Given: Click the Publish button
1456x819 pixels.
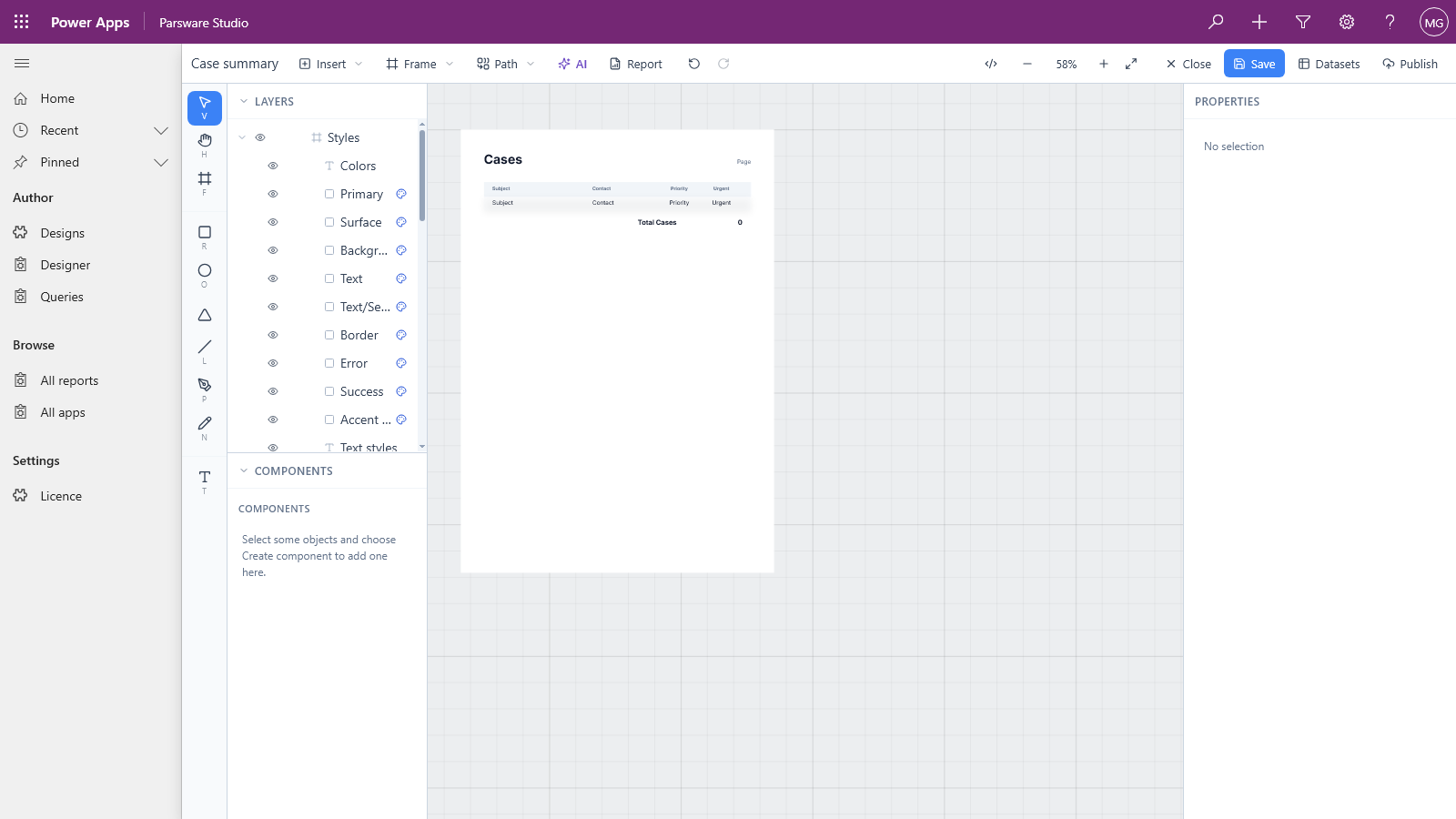Looking at the screenshot, I should point(1410,64).
